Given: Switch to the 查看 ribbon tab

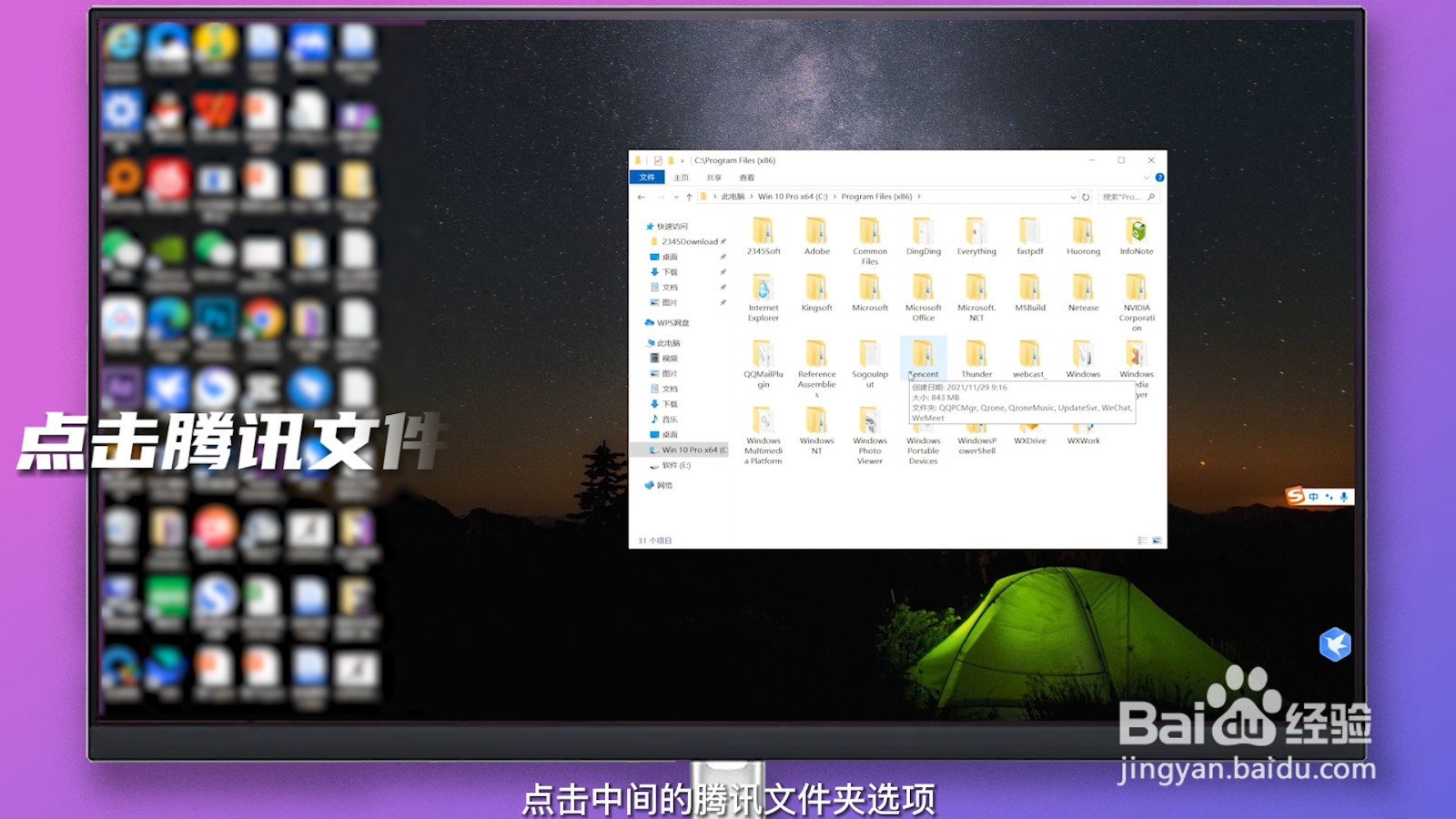Looking at the screenshot, I should tap(747, 177).
